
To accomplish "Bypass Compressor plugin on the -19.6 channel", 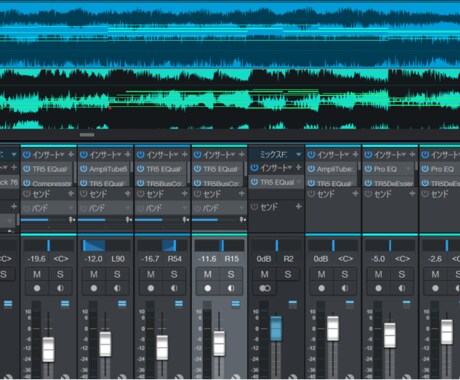I will point(27,183).
